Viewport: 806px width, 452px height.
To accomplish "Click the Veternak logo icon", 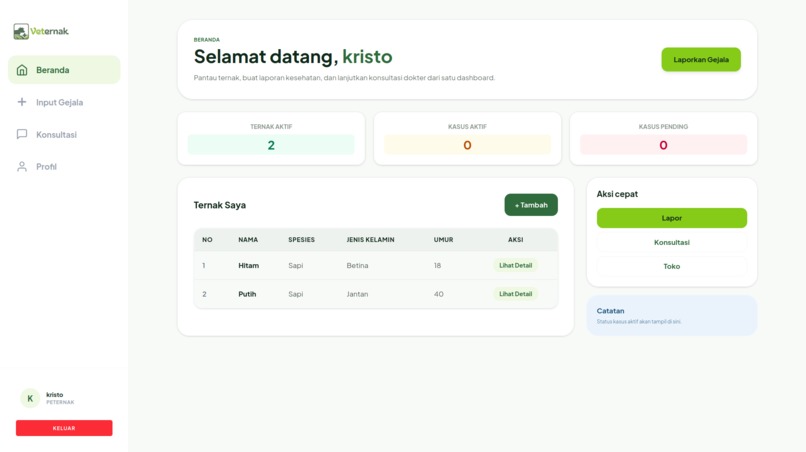I will (x=21, y=31).
